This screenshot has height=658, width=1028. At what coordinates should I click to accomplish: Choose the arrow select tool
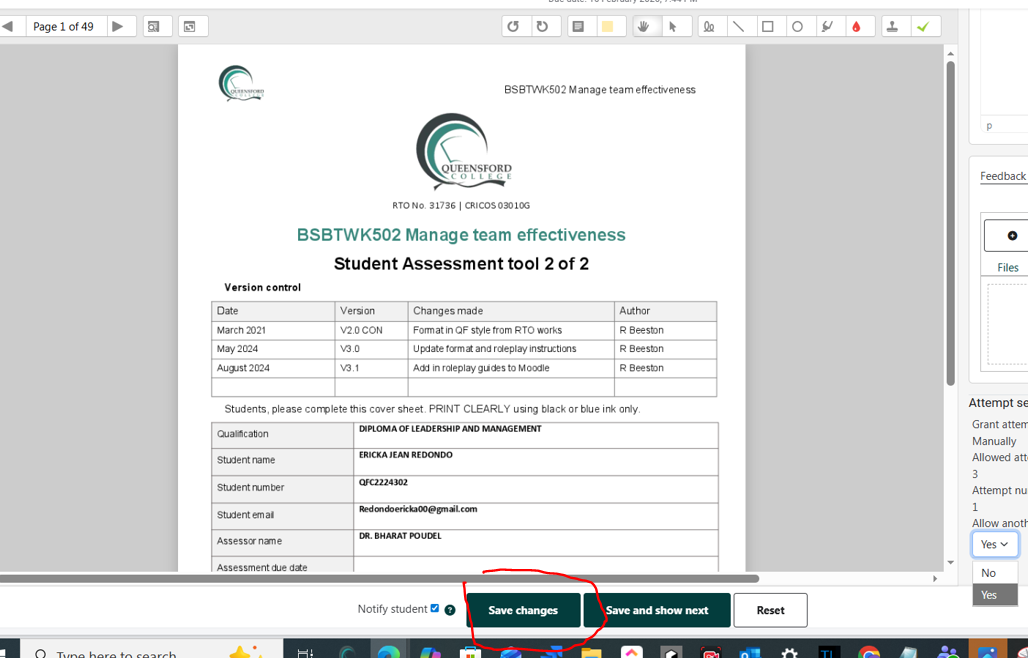(673, 26)
